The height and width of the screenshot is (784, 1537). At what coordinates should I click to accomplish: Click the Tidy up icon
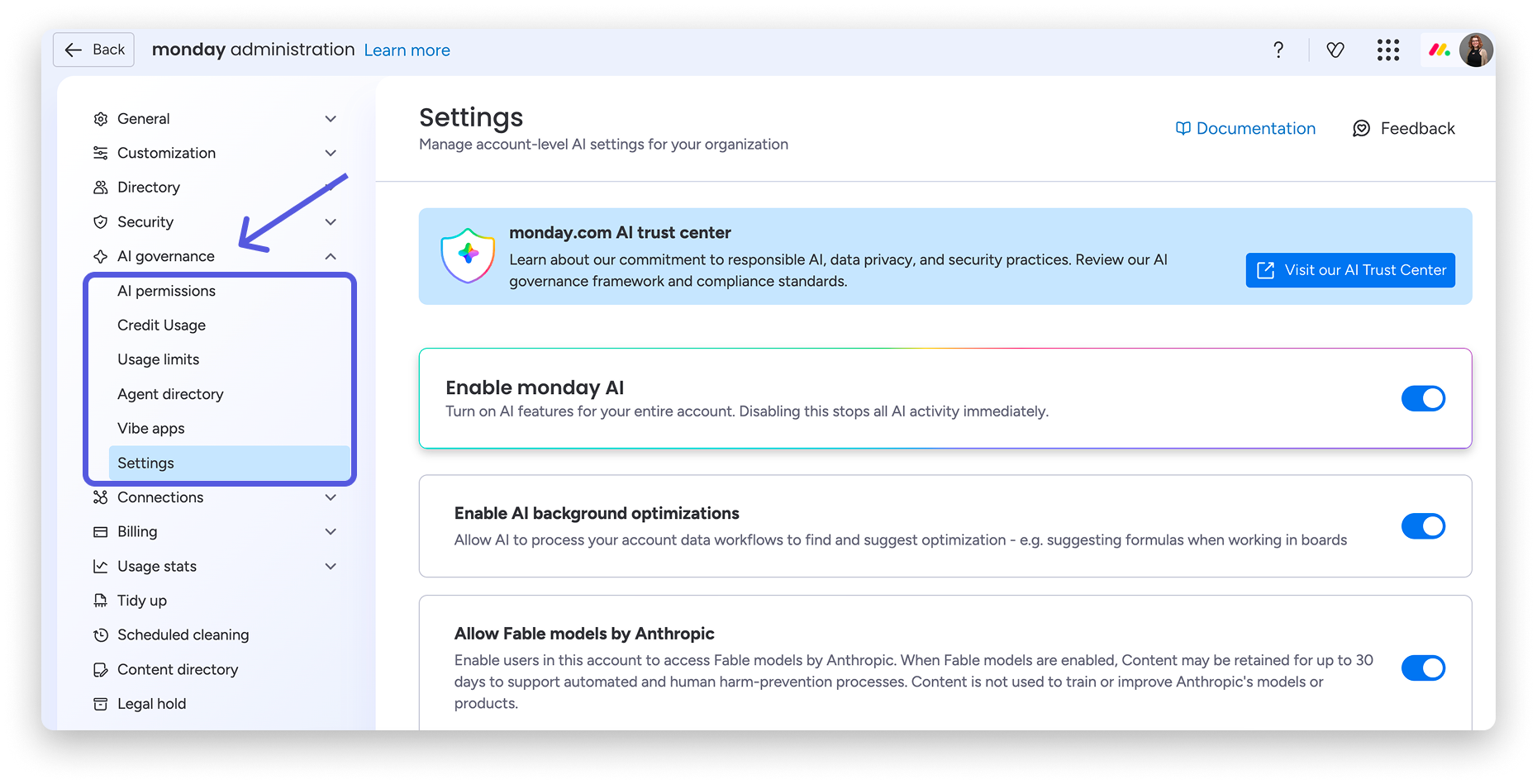(101, 601)
